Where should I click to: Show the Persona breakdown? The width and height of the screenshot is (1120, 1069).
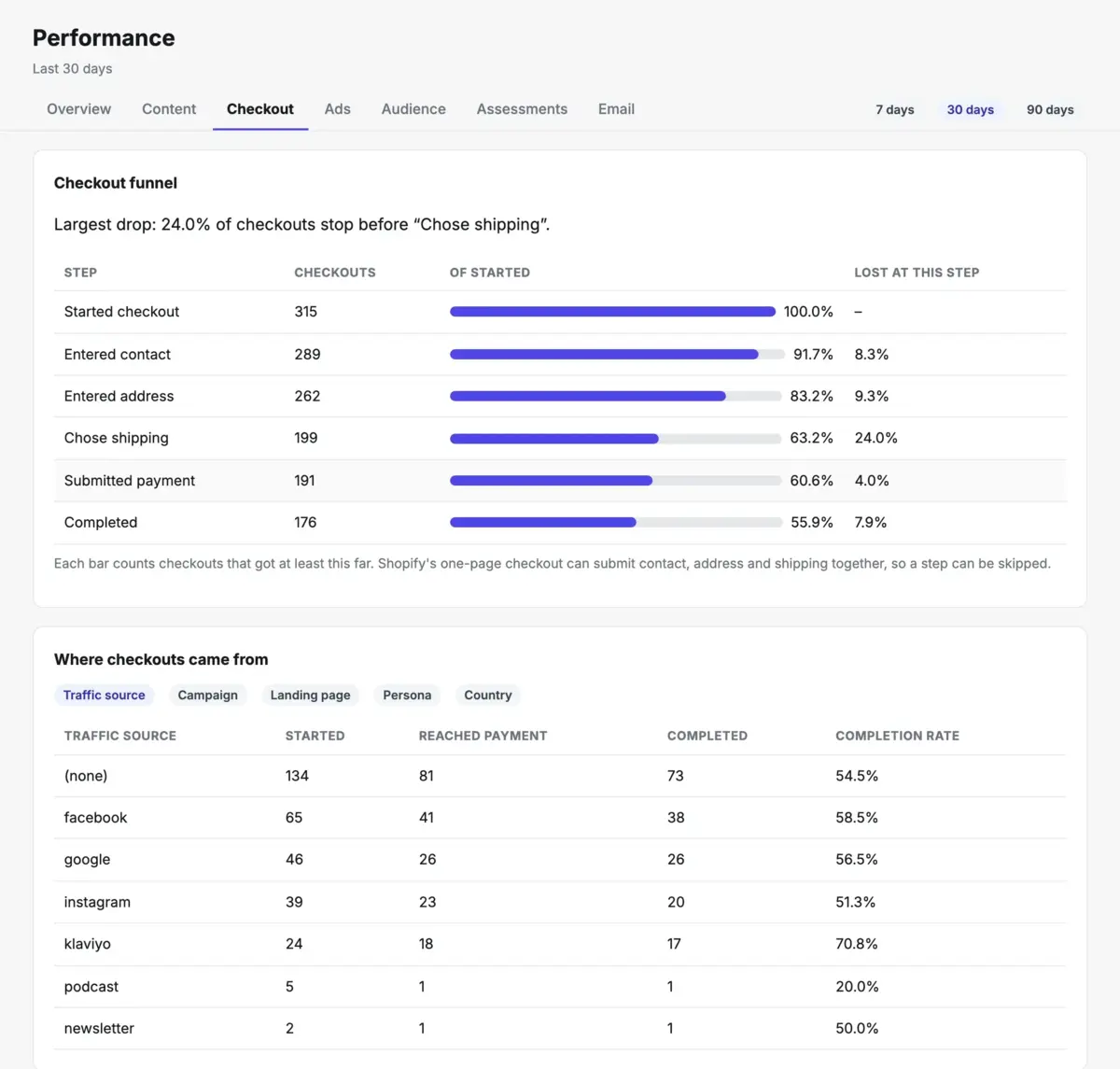click(x=407, y=695)
